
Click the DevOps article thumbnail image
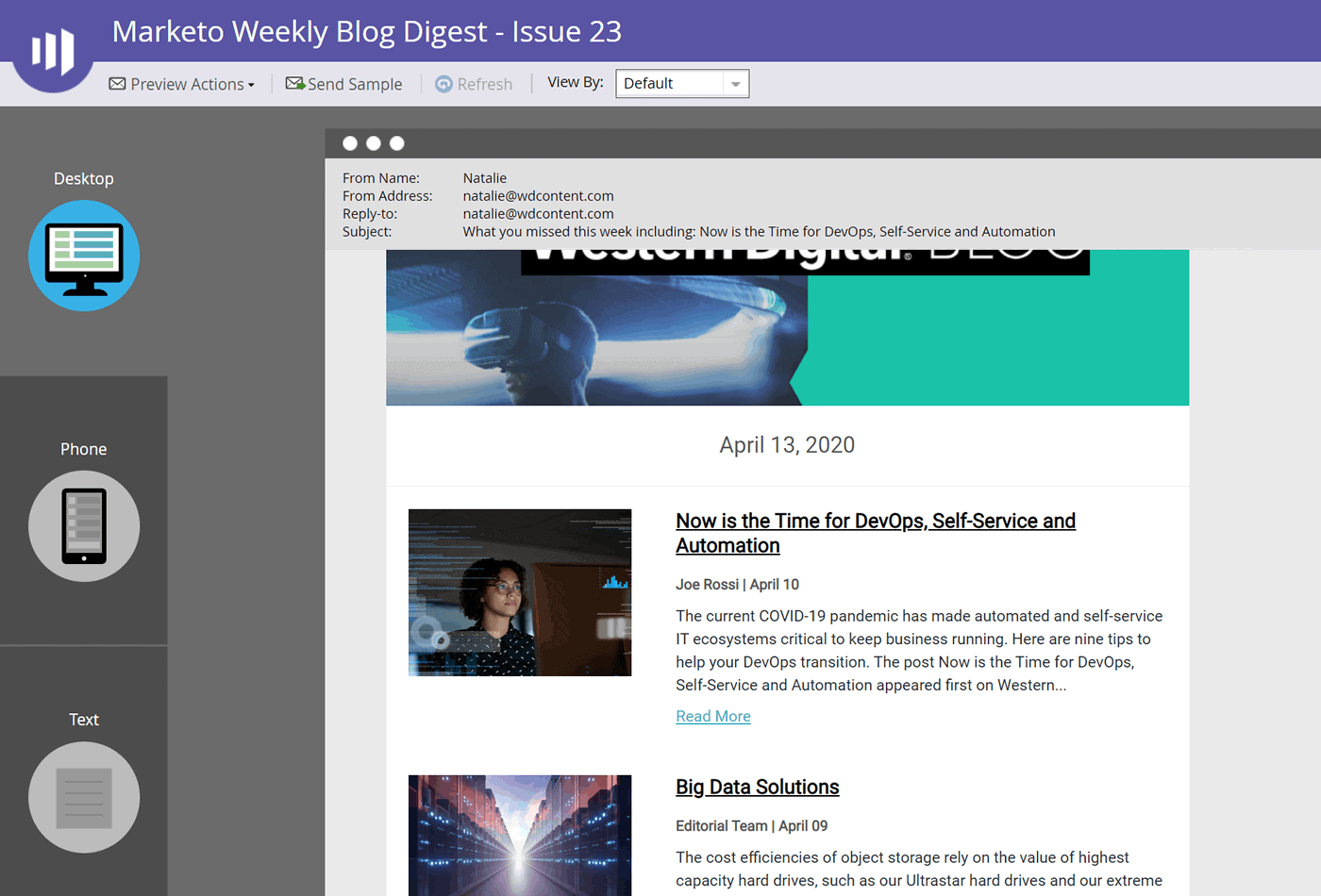520,592
